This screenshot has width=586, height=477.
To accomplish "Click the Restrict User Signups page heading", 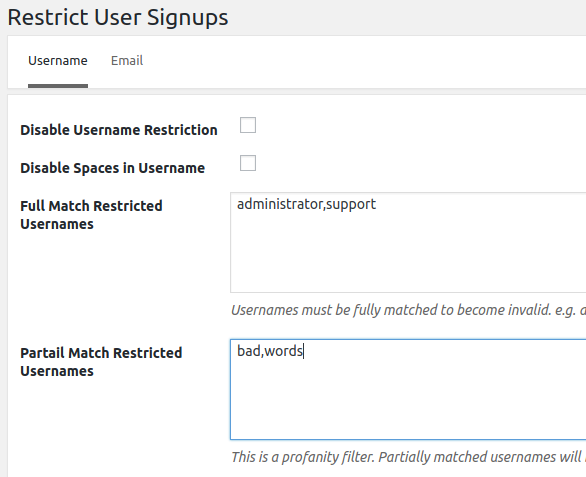I will click(118, 18).
